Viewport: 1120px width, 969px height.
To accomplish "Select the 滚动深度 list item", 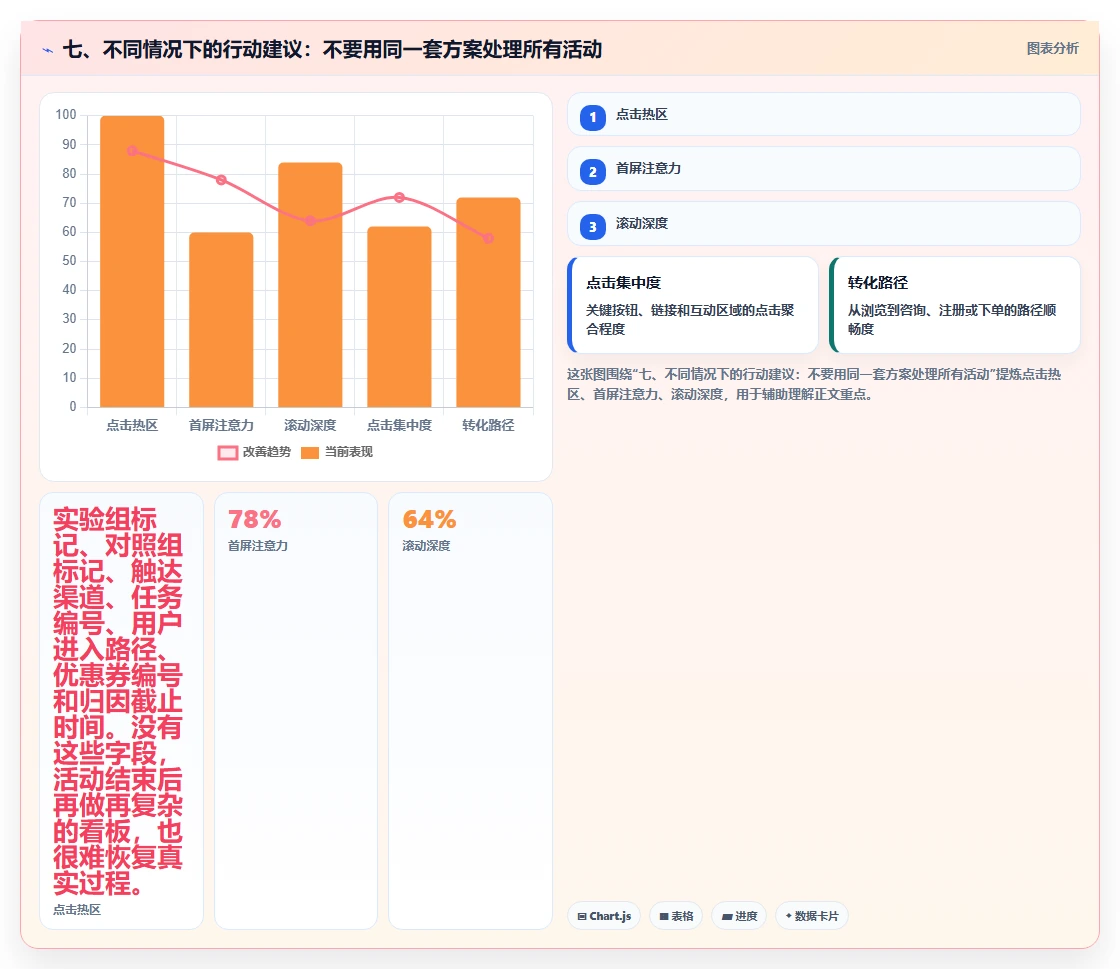I will (824, 224).
